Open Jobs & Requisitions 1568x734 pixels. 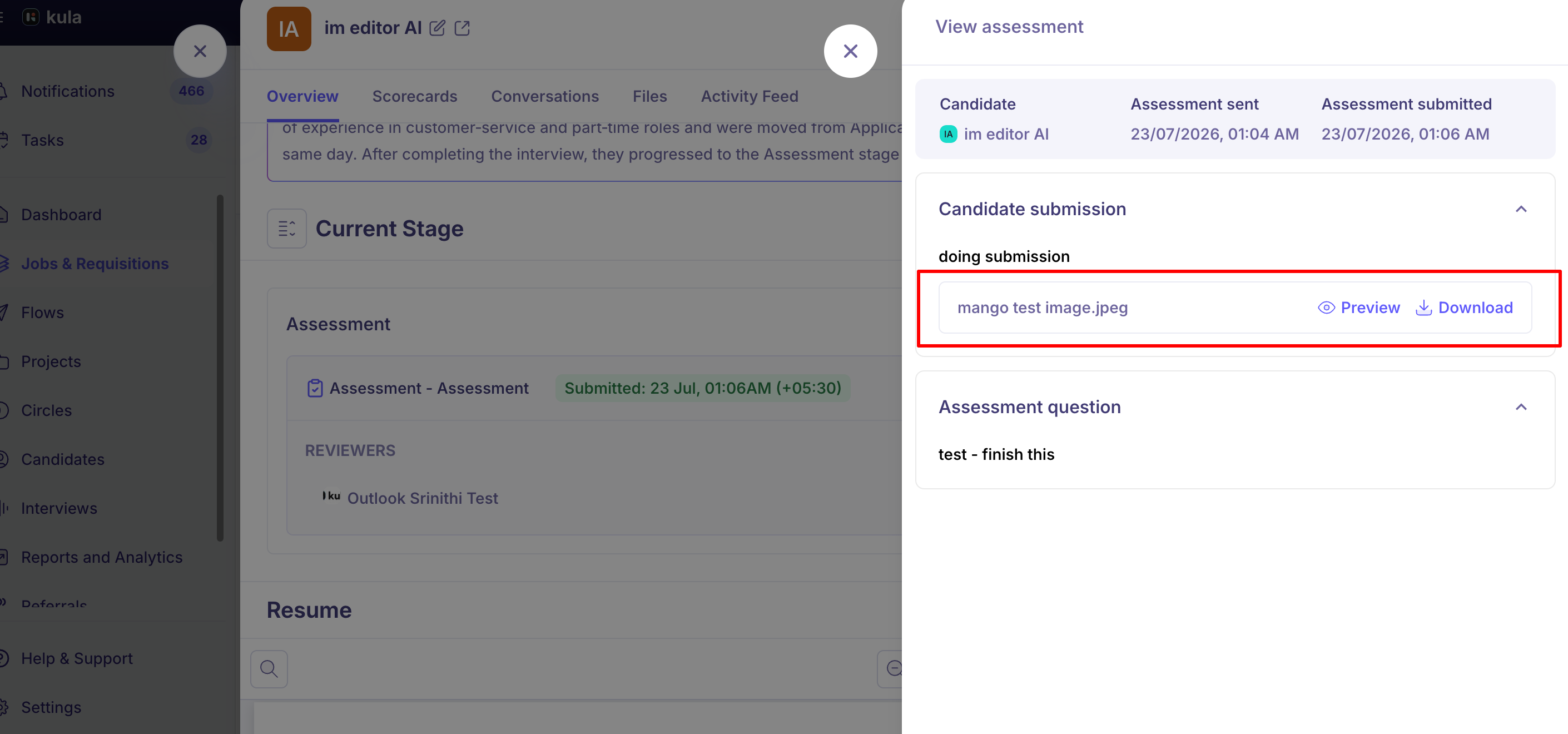pyautogui.click(x=95, y=264)
